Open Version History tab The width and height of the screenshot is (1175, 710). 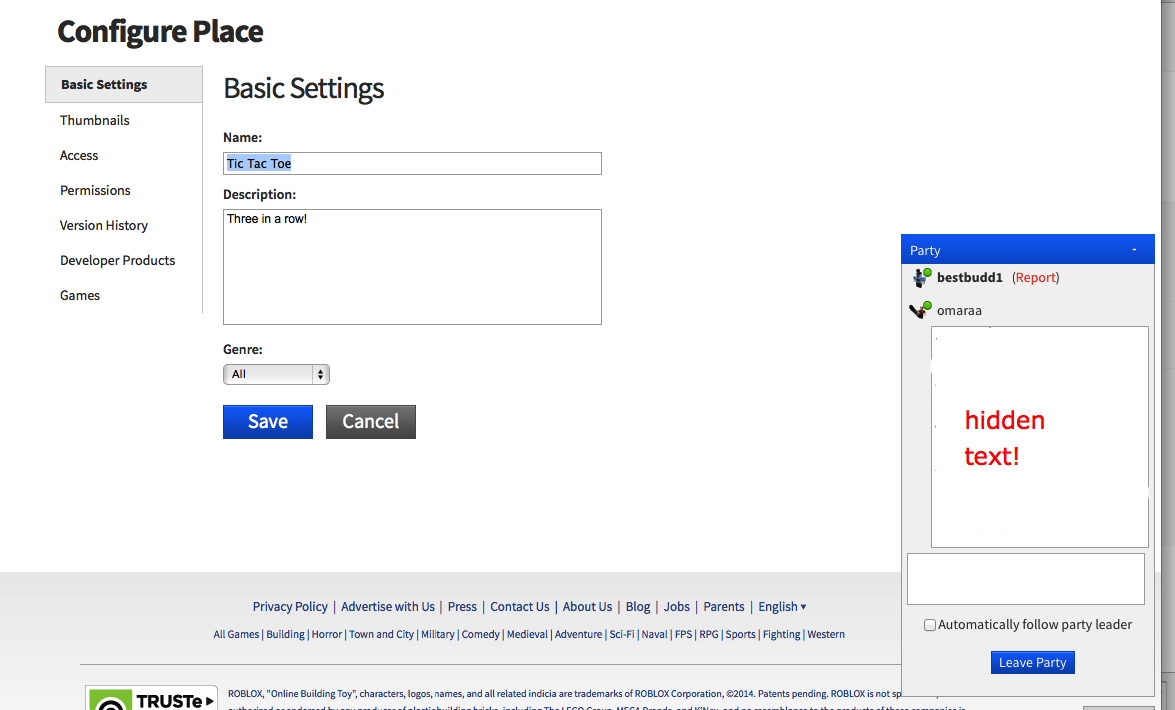[104, 225]
